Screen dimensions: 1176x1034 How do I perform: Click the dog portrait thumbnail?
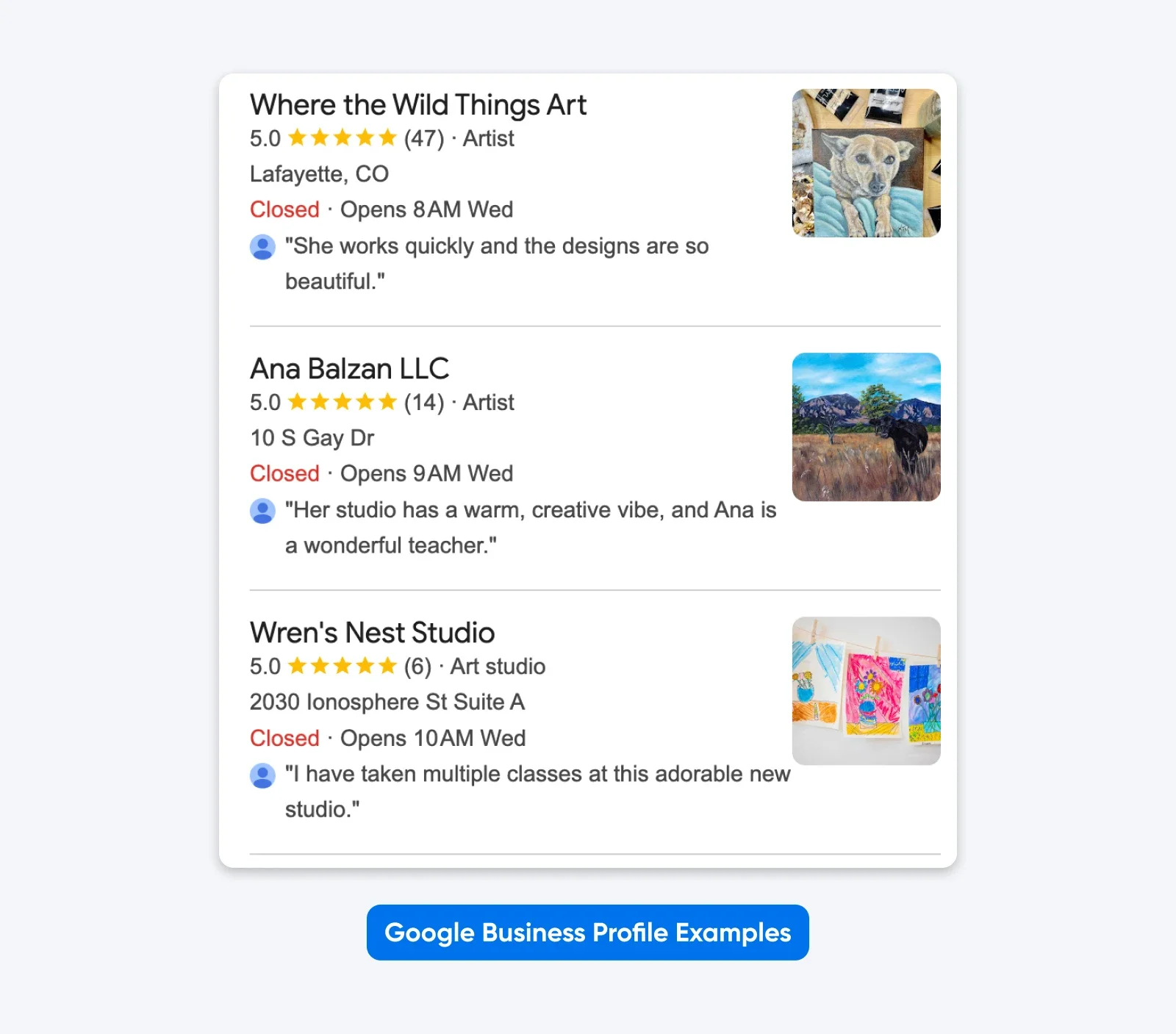(x=866, y=164)
